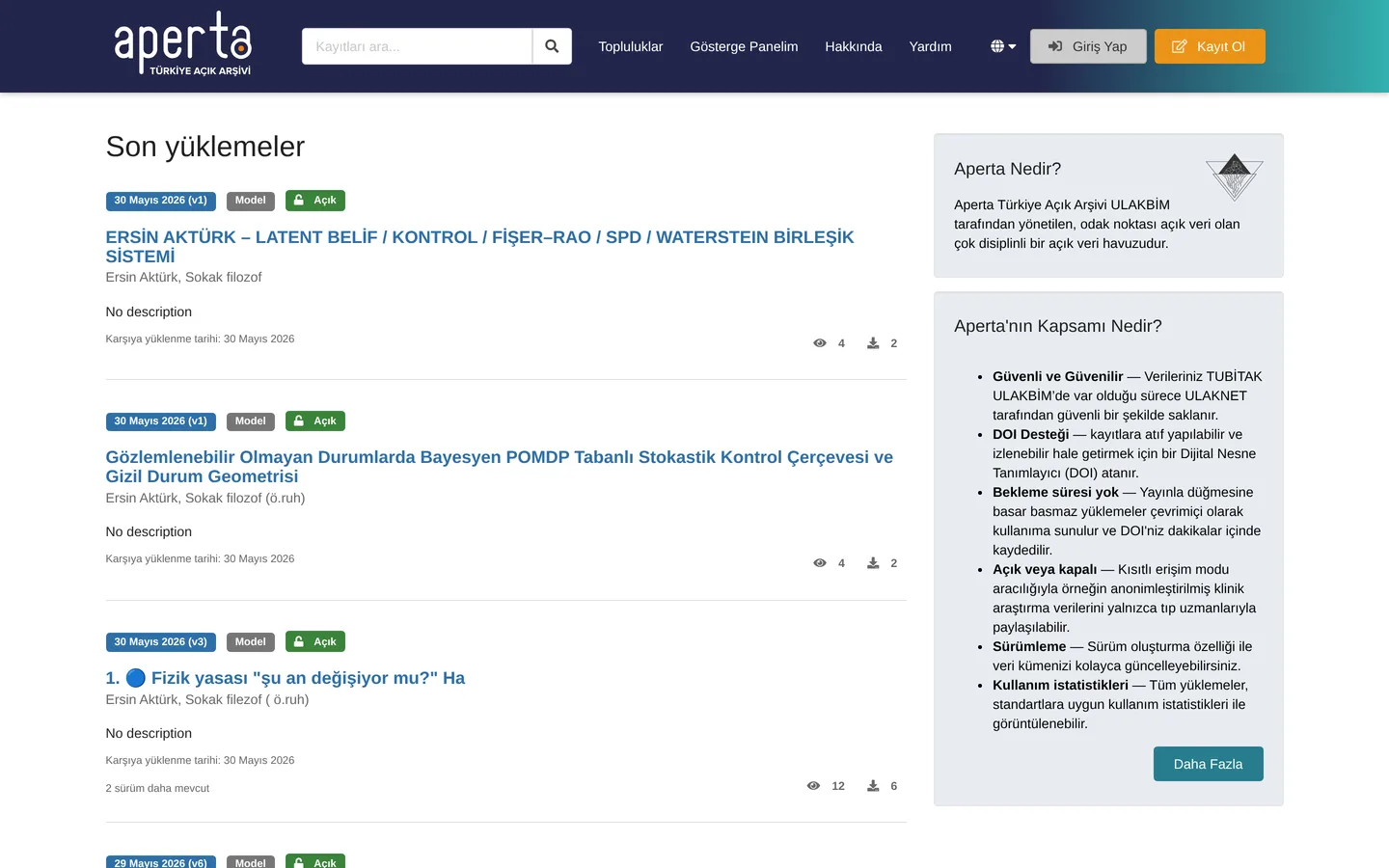Click the Açık open-access badge of the ERSİN AKTÜRK record
Image resolution: width=1389 pixels, height=868 pixels.
pos(315,201)
